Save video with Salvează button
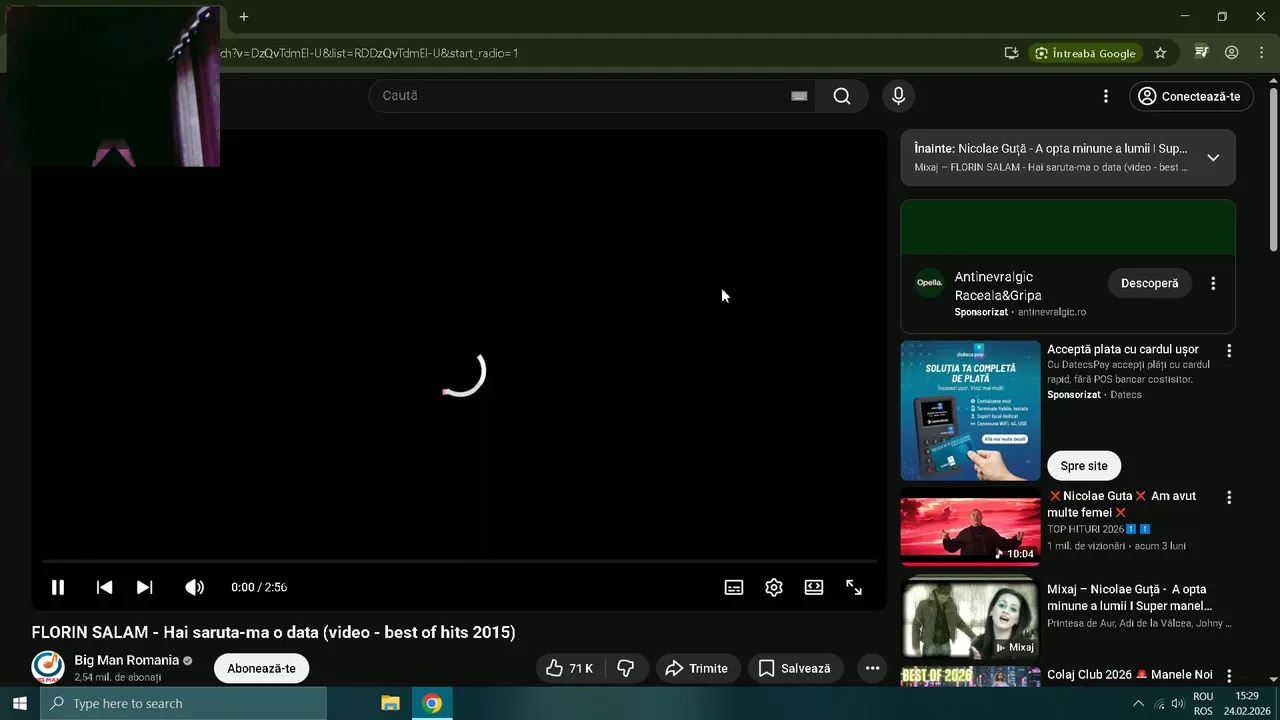The width and height of the screenshot is (1280, 720). pos(795,668)
